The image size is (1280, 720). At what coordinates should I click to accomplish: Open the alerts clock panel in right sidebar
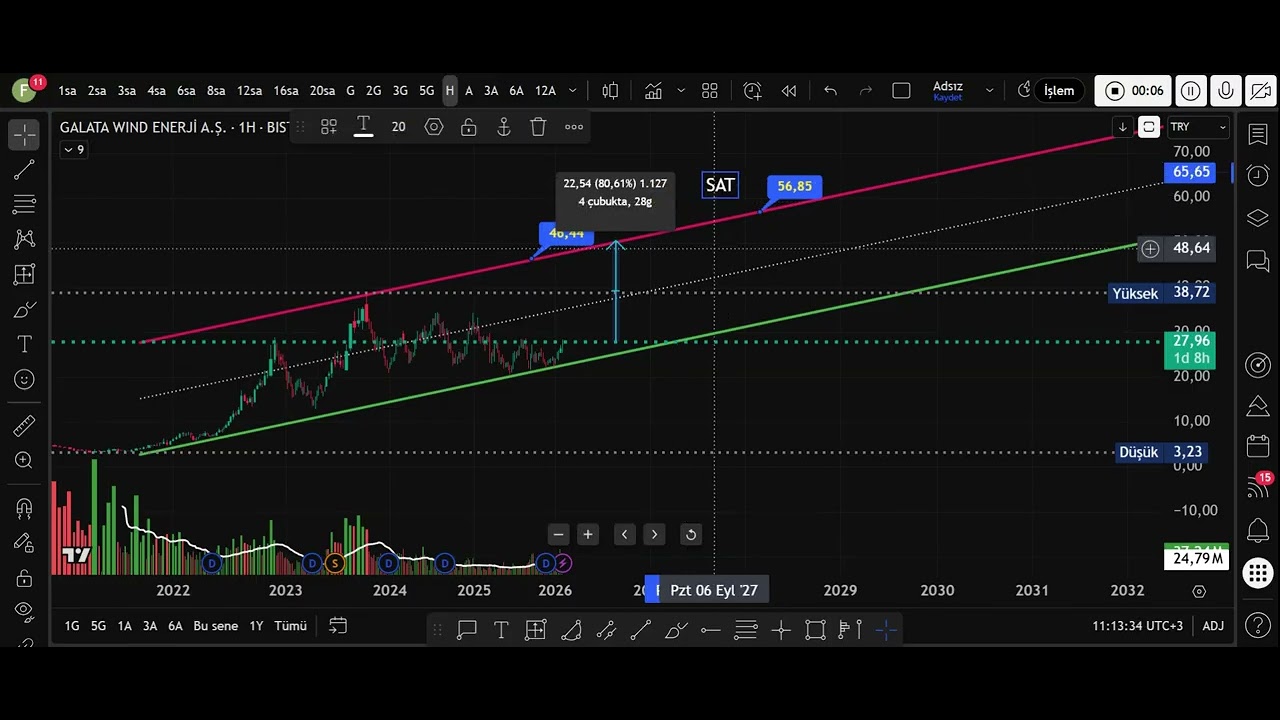click(1258, 175)
